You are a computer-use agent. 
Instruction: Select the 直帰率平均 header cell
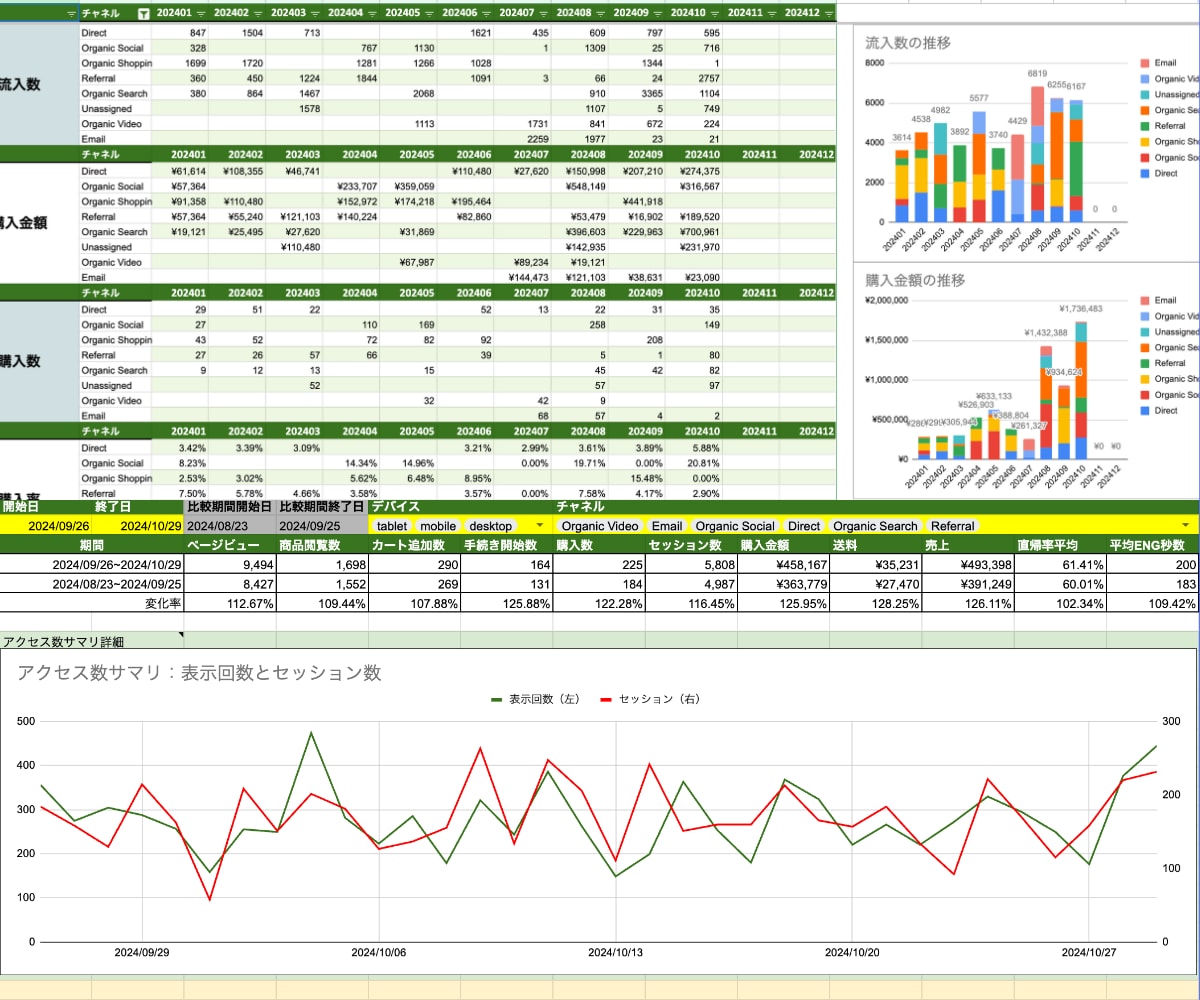[1059, 545]
